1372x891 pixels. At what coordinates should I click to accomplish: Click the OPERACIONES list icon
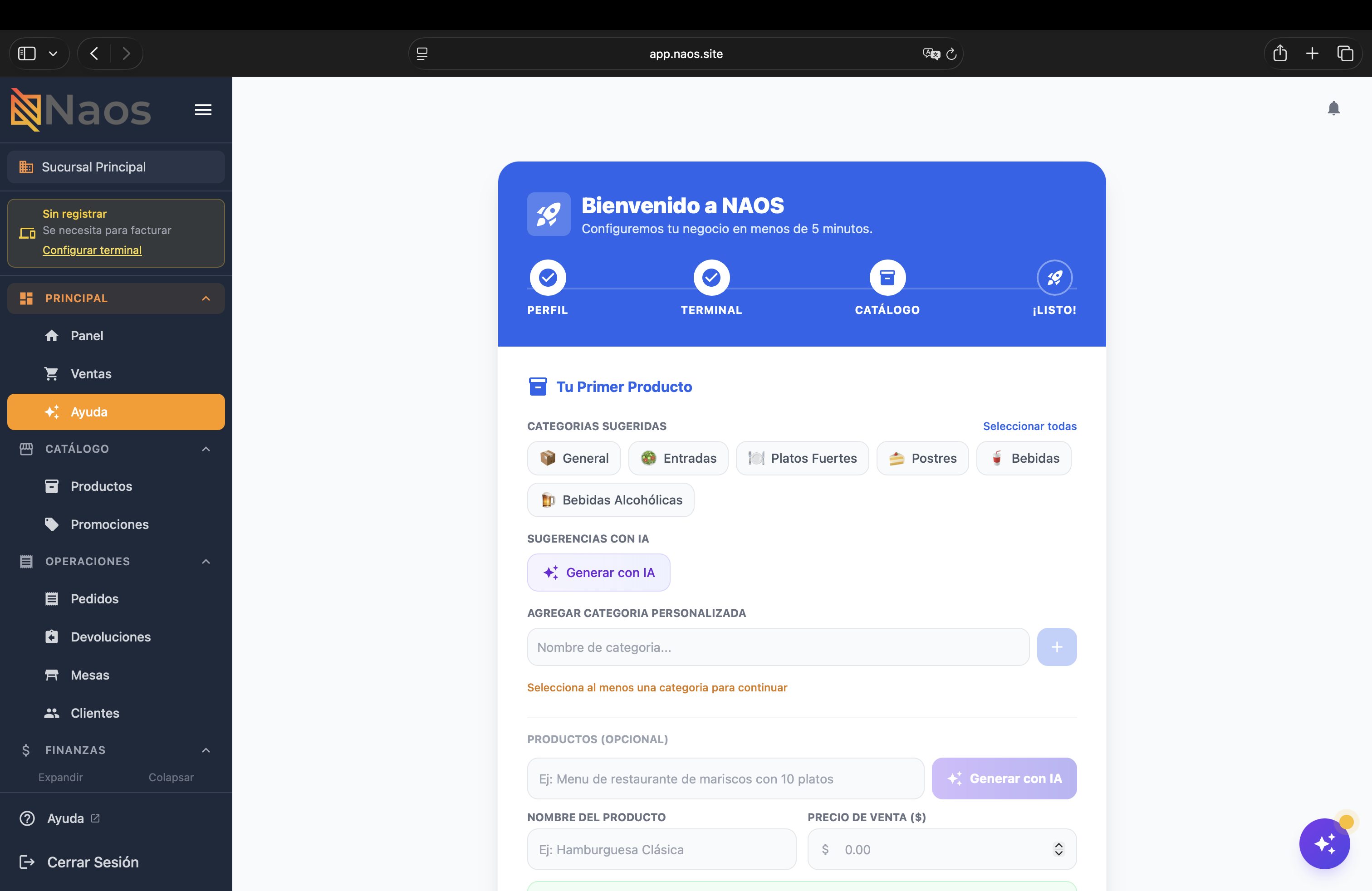coord(26,561)
